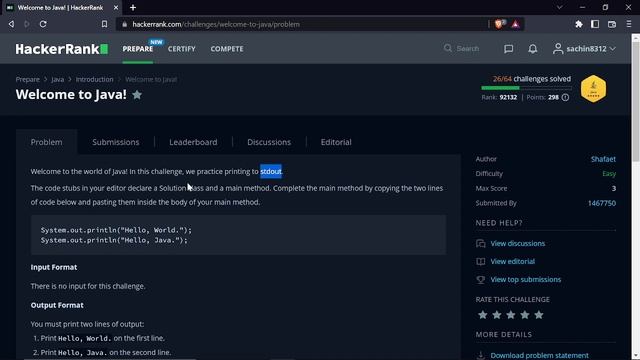Expand the tab search chevron
Image resolution: width=640 pixels, height=360 pixels.
(560, 8)
